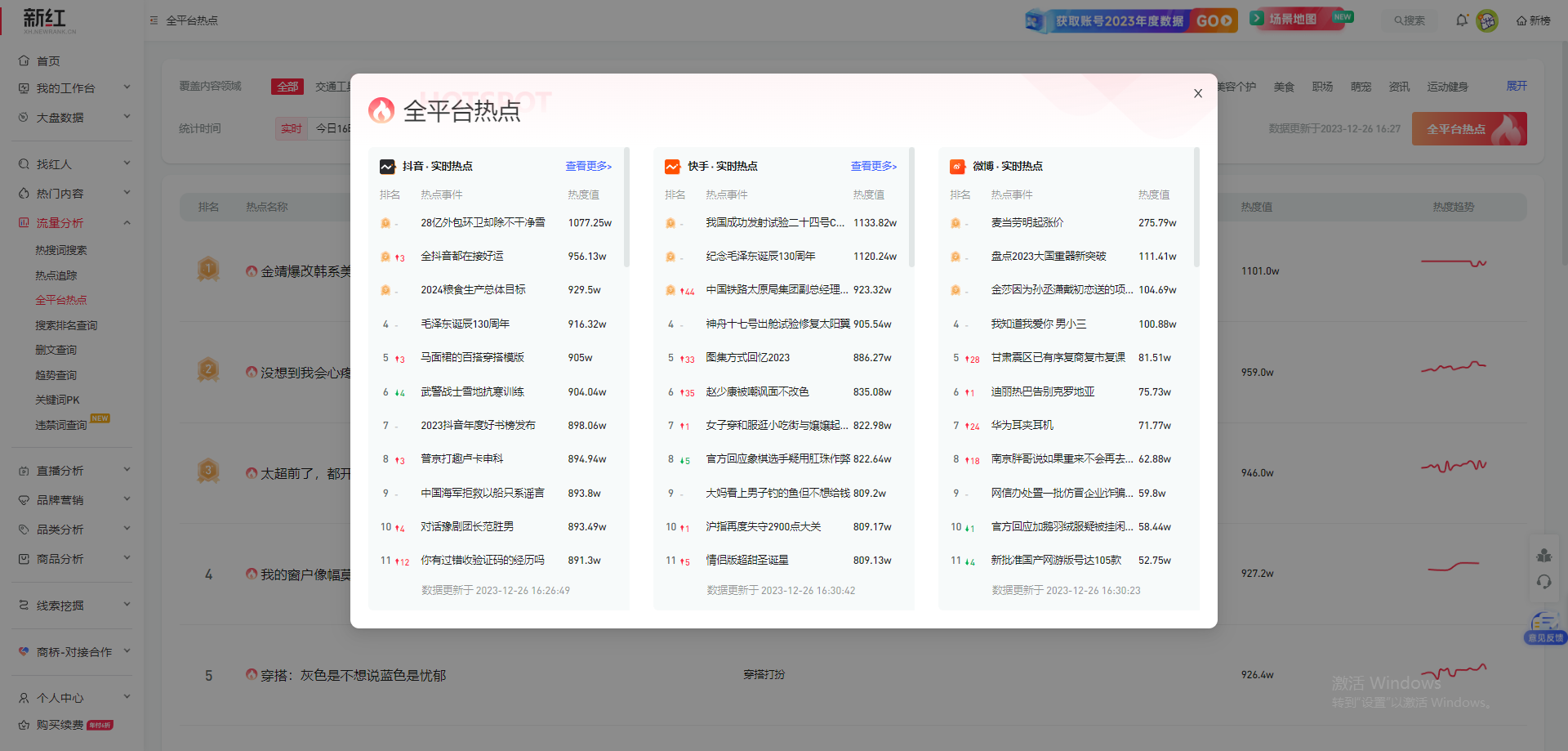
Task: Close the 全平台热点 popup dialog
Action: (x=1197, y=93)
